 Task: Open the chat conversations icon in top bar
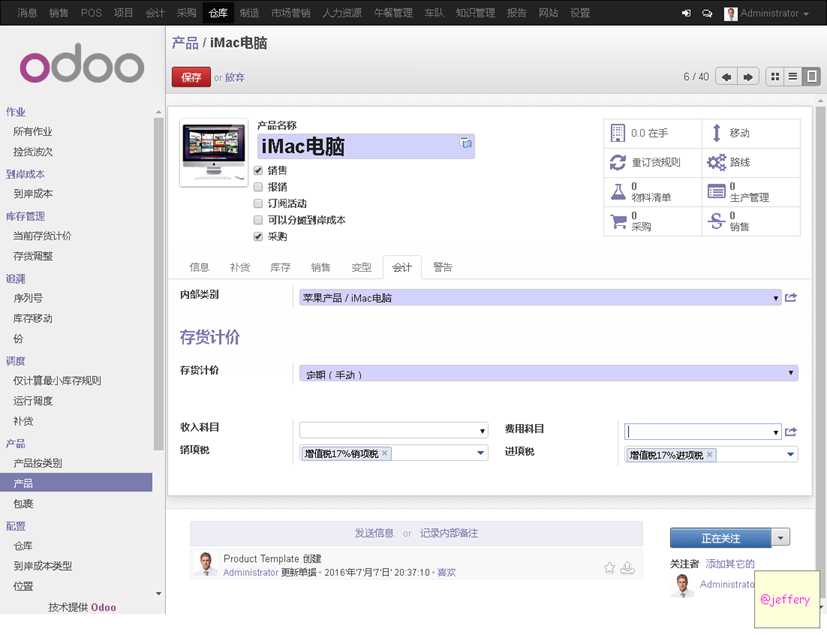(x=707, y=13)
